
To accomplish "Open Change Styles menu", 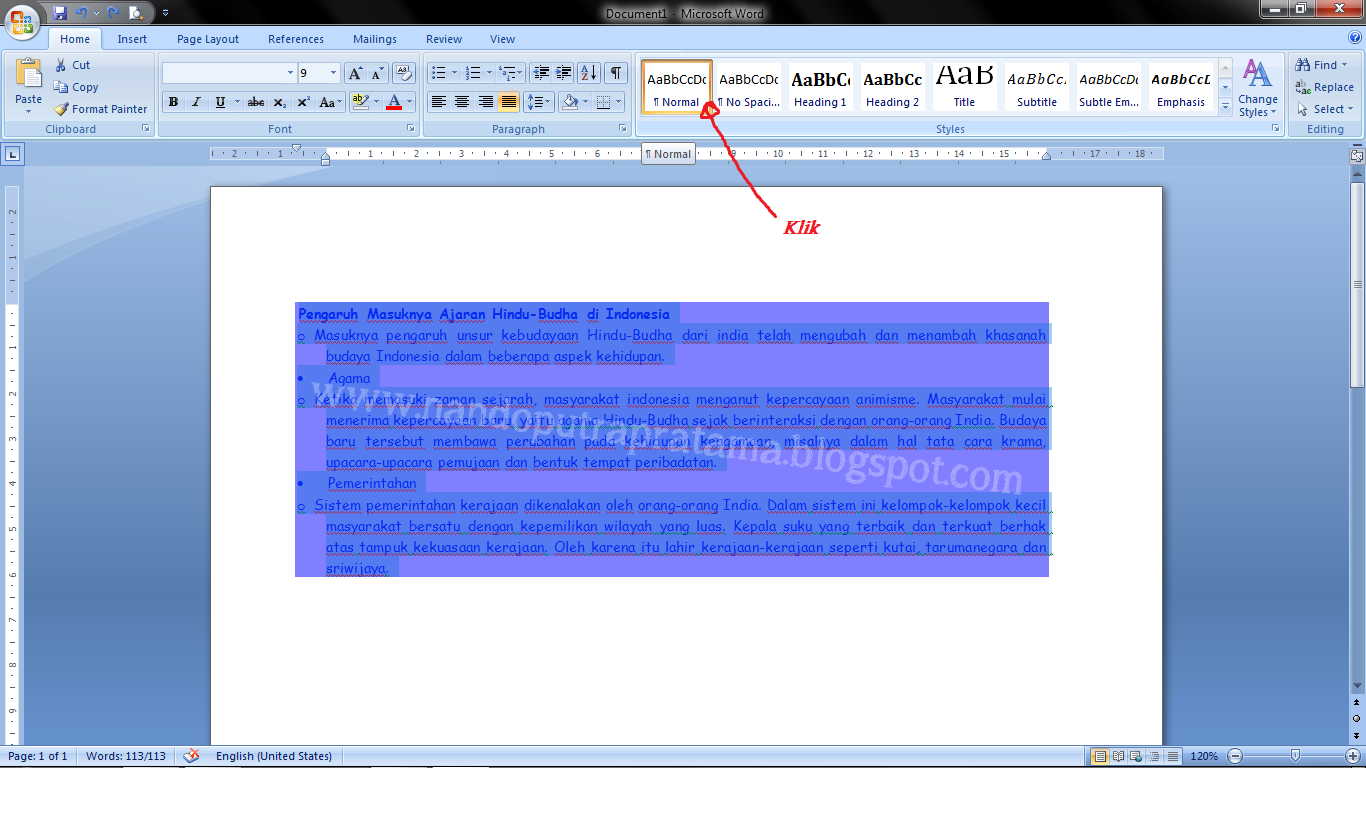I will [x=1257, y=88].
